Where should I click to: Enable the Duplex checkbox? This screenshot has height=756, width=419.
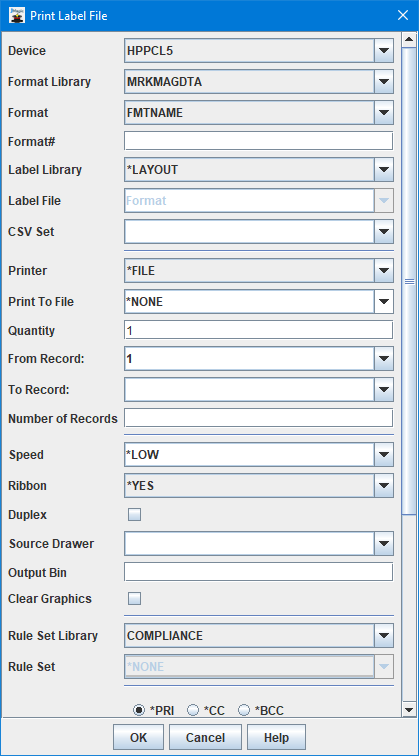tap(135, 515)
